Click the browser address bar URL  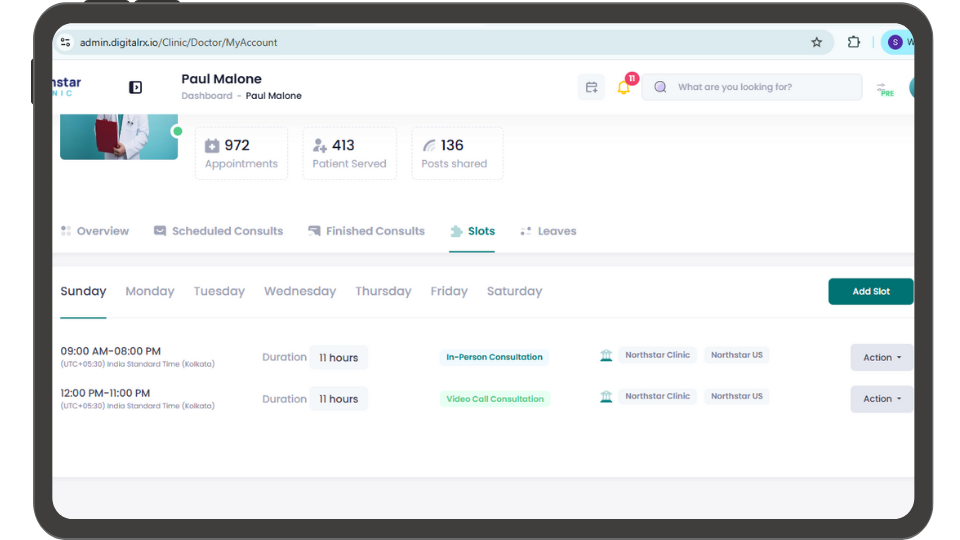click(178, 42)
